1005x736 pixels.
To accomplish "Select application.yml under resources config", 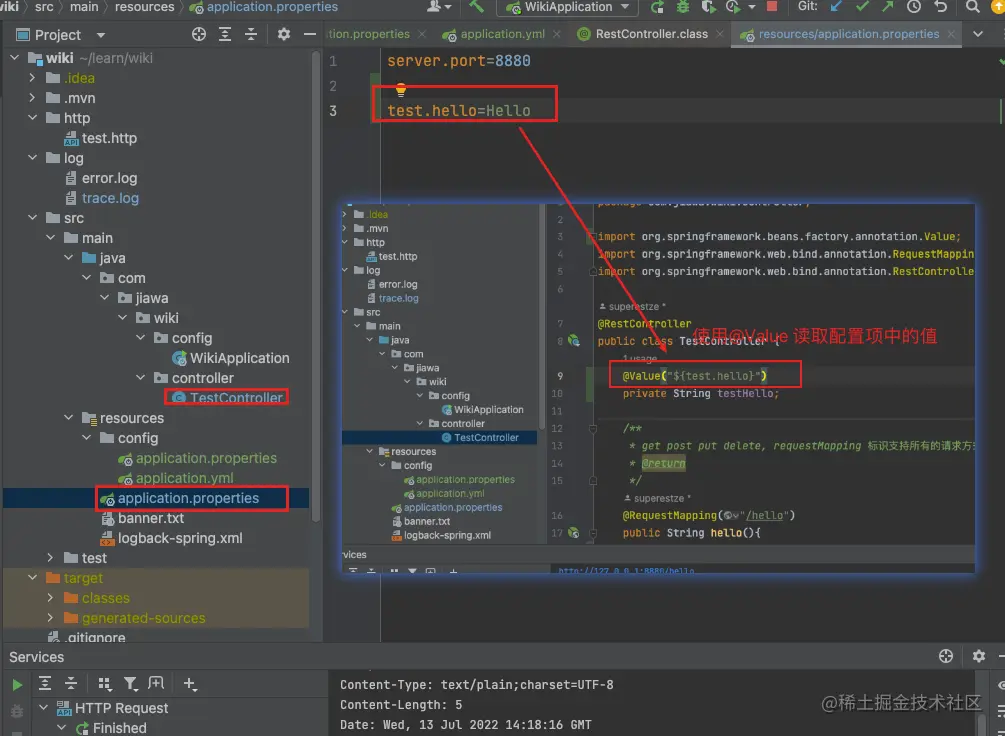I will pos(176,478).
